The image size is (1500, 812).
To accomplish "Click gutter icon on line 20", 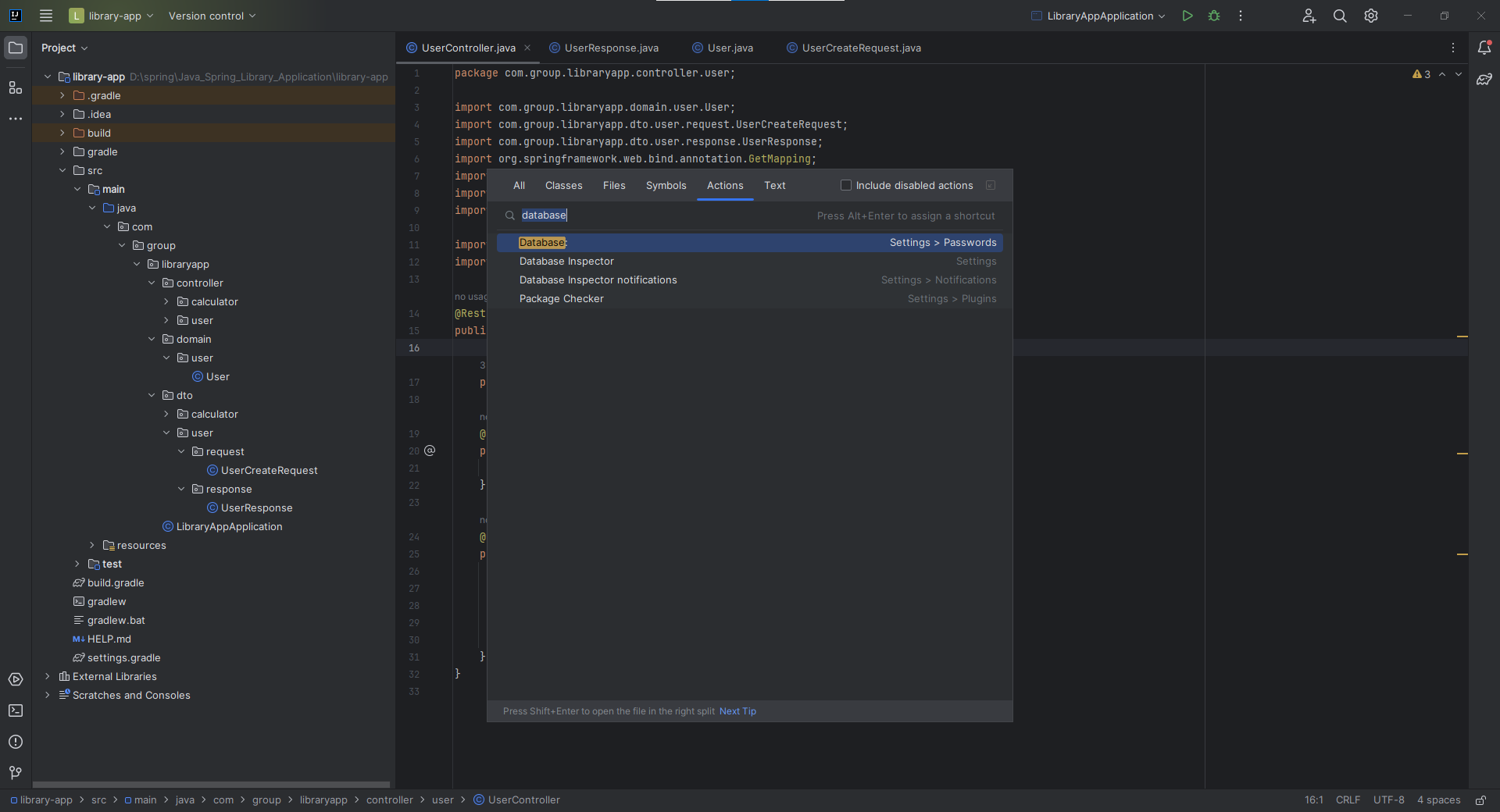I will pos(430,451).
